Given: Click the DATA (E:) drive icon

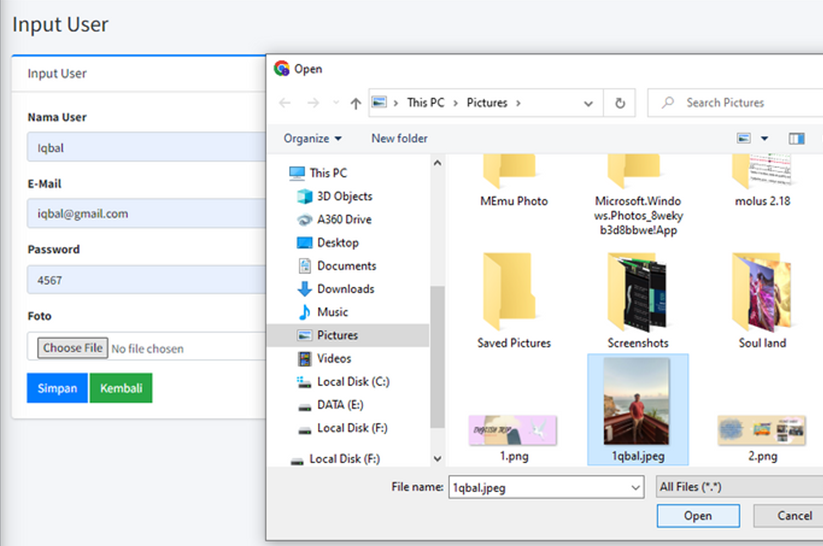Looking at the screenshot, I should pos(304,407).
